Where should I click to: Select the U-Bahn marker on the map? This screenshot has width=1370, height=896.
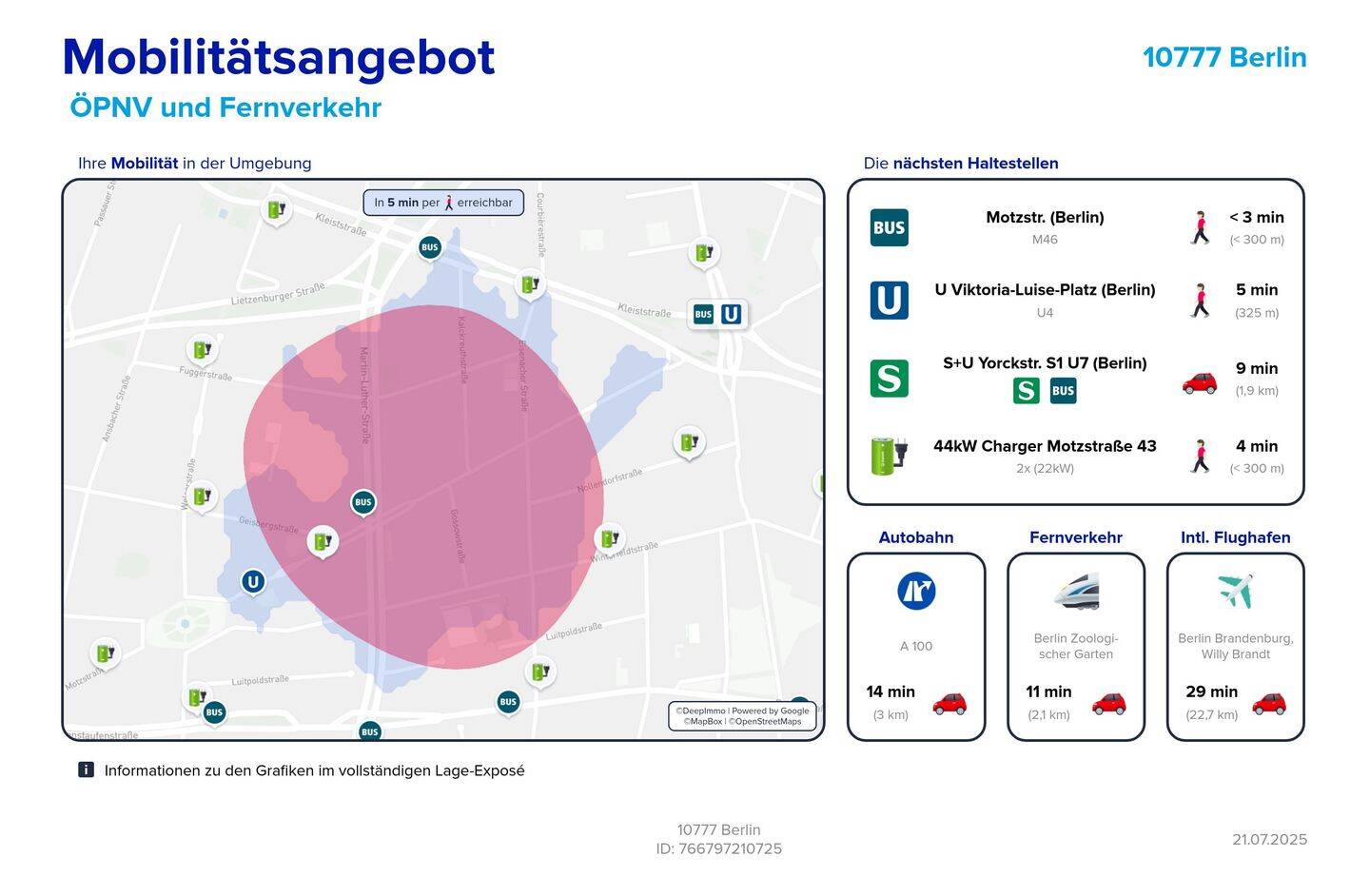pos(252,582)
